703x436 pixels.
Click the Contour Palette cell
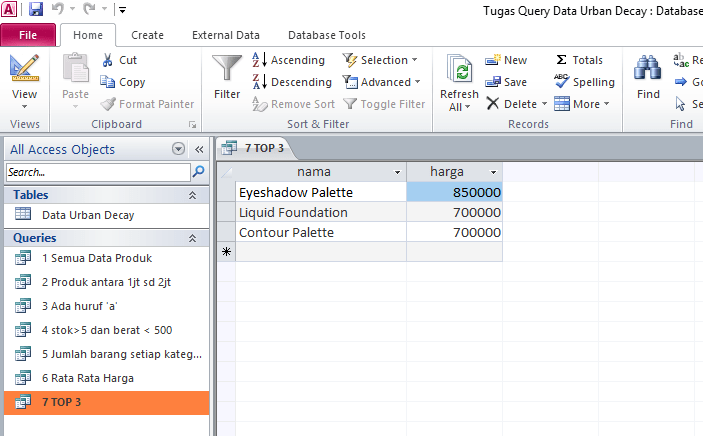[321, 232]
